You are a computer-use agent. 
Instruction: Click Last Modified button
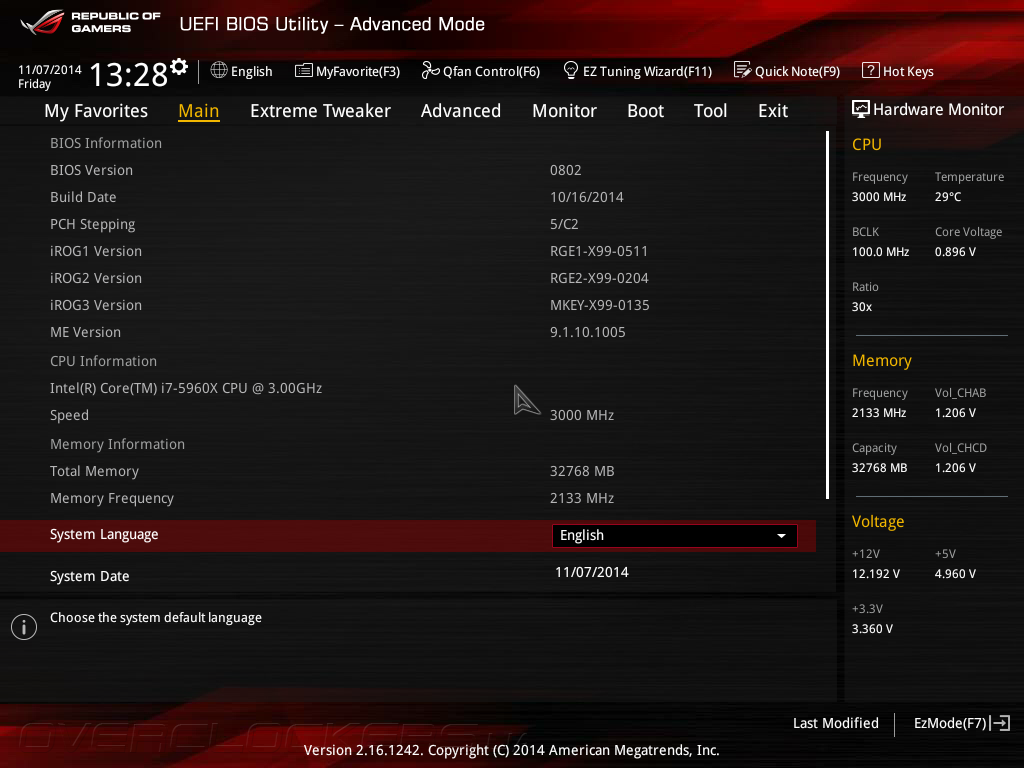point(835,723)
